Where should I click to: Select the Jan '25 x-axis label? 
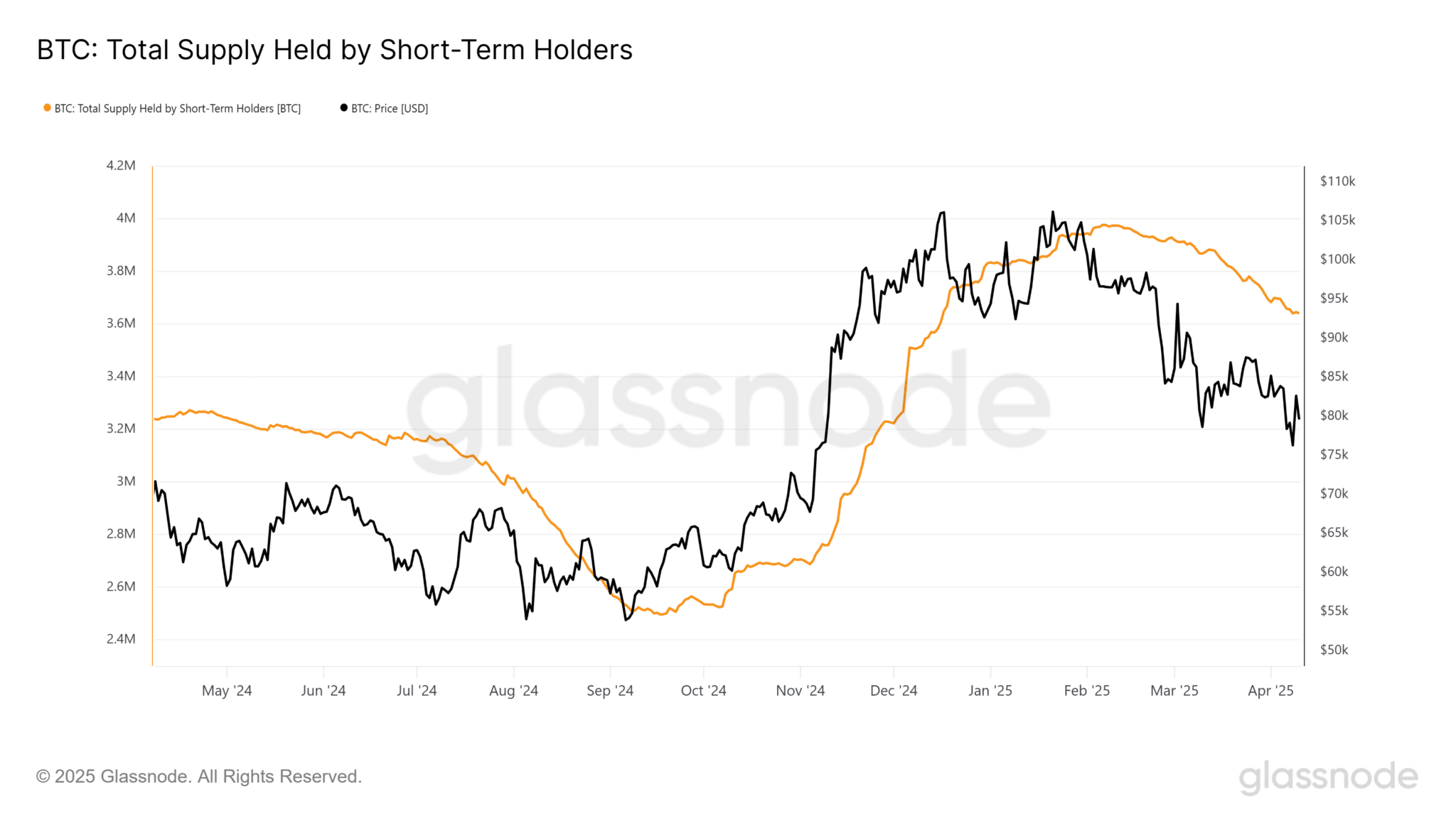tap(990, 690)
